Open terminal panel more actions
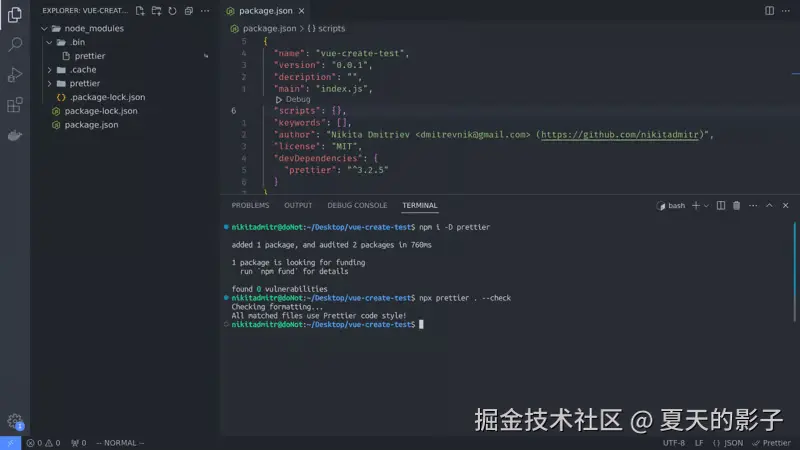The image size is (800, 450). coord(753,206)
